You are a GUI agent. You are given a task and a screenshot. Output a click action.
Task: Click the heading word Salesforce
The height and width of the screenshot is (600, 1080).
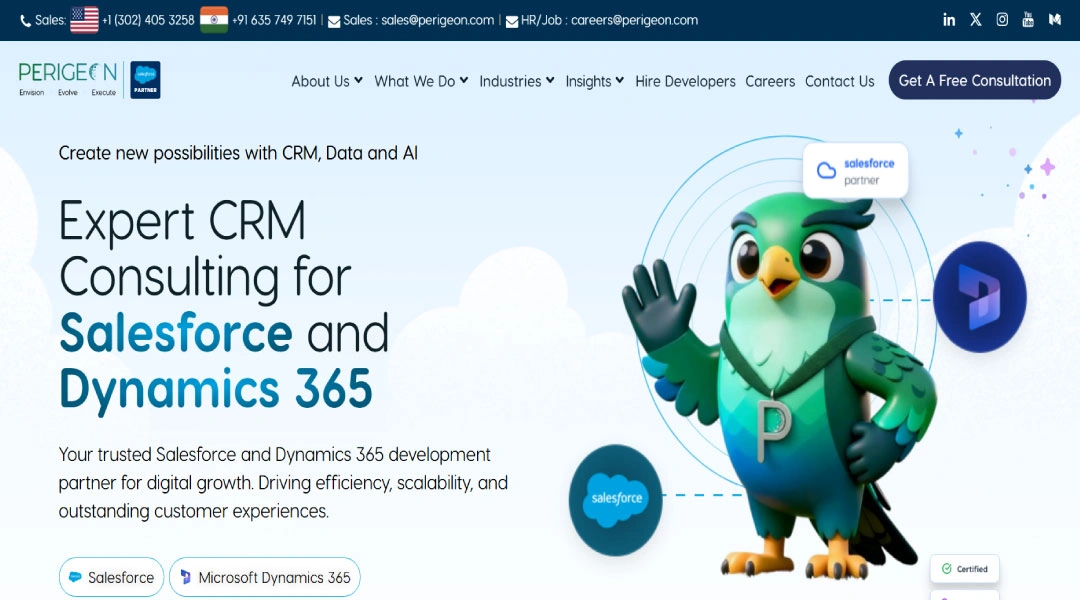coord(176,333)
